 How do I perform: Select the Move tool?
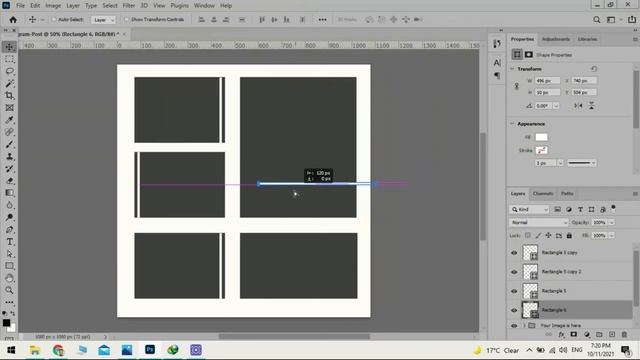(9, 47)
